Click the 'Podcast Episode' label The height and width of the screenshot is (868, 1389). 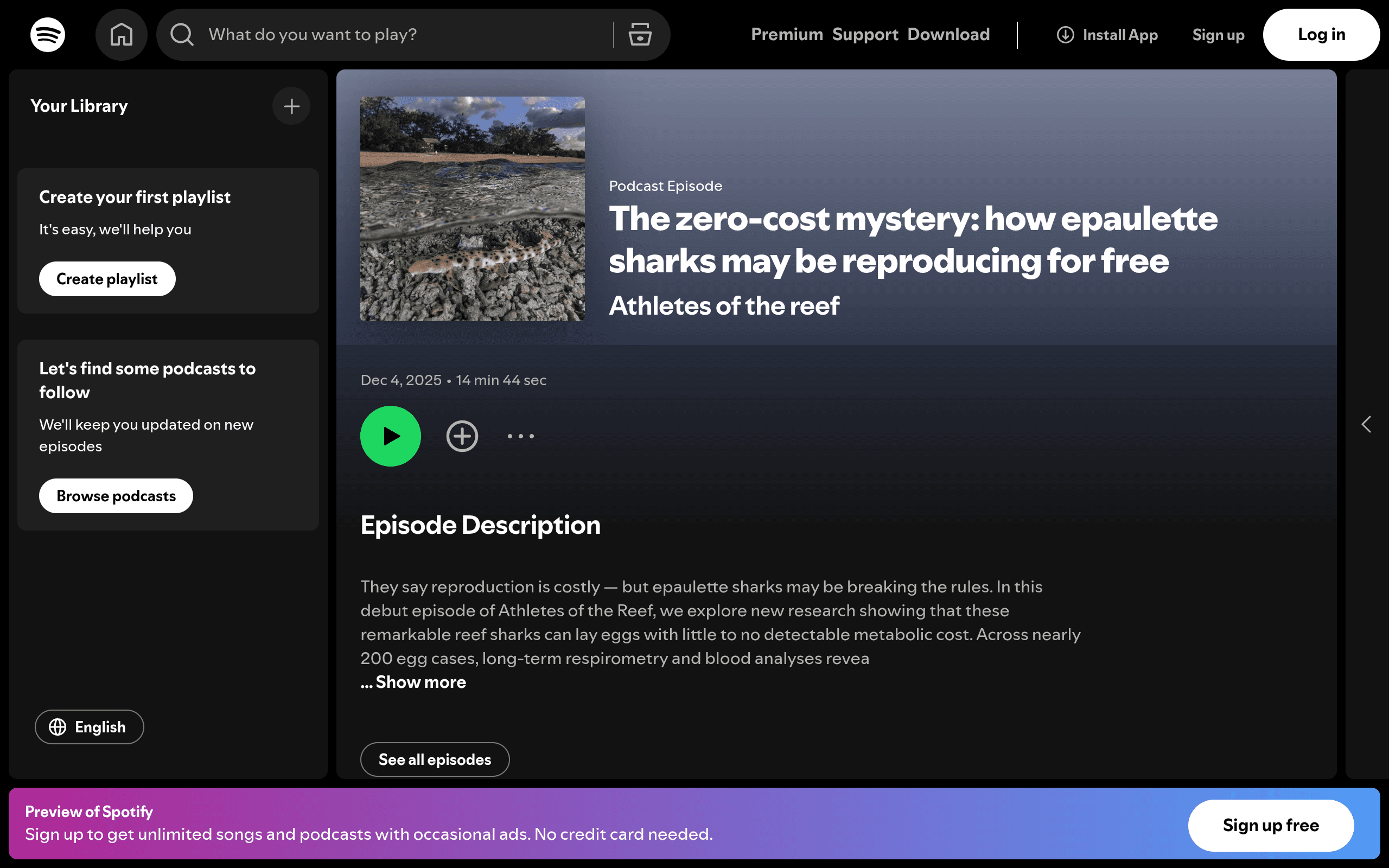point(666,186)
